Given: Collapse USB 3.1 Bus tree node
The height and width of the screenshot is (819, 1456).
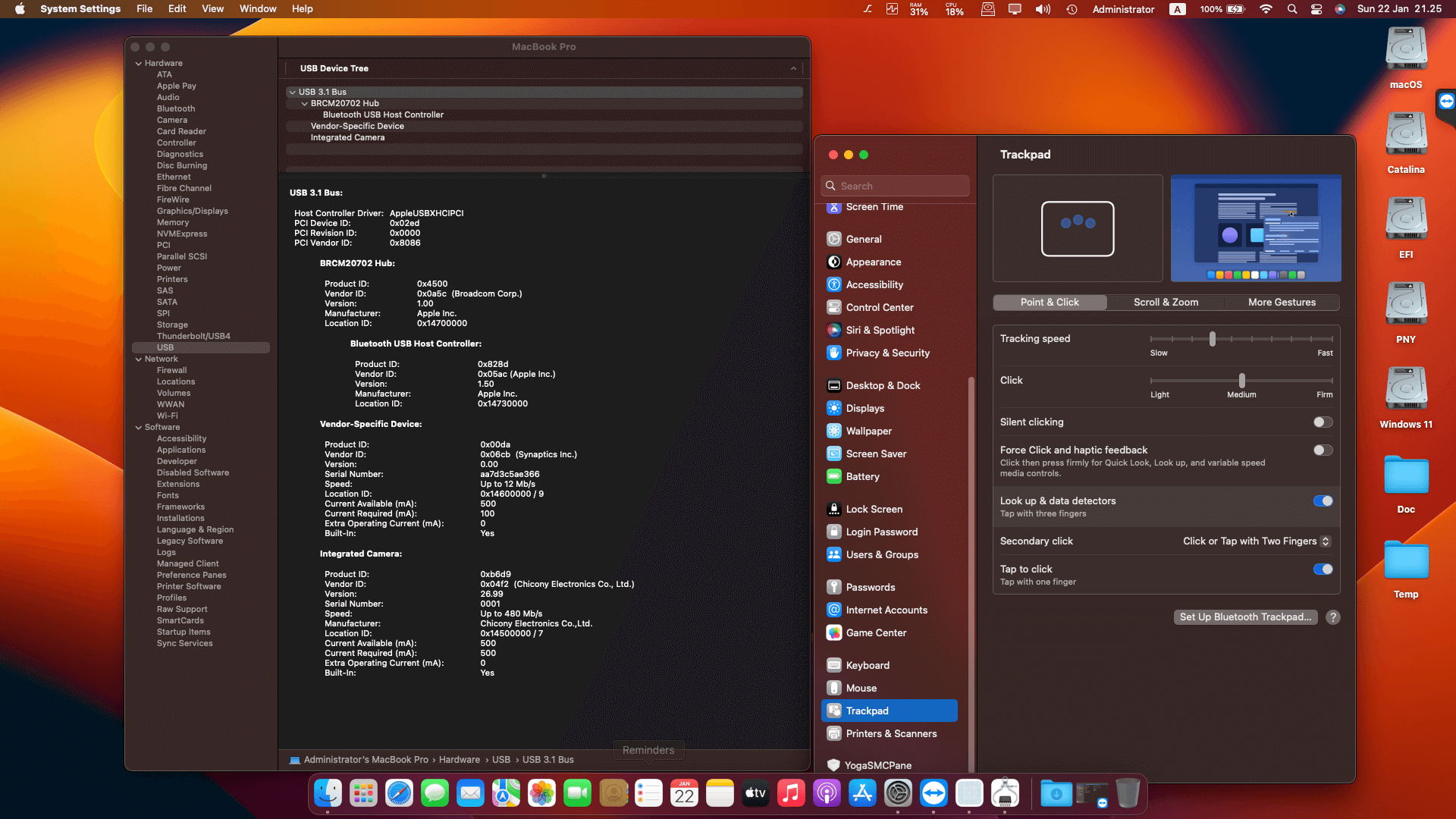Looking at the screenshot, I should click(292, 93).
